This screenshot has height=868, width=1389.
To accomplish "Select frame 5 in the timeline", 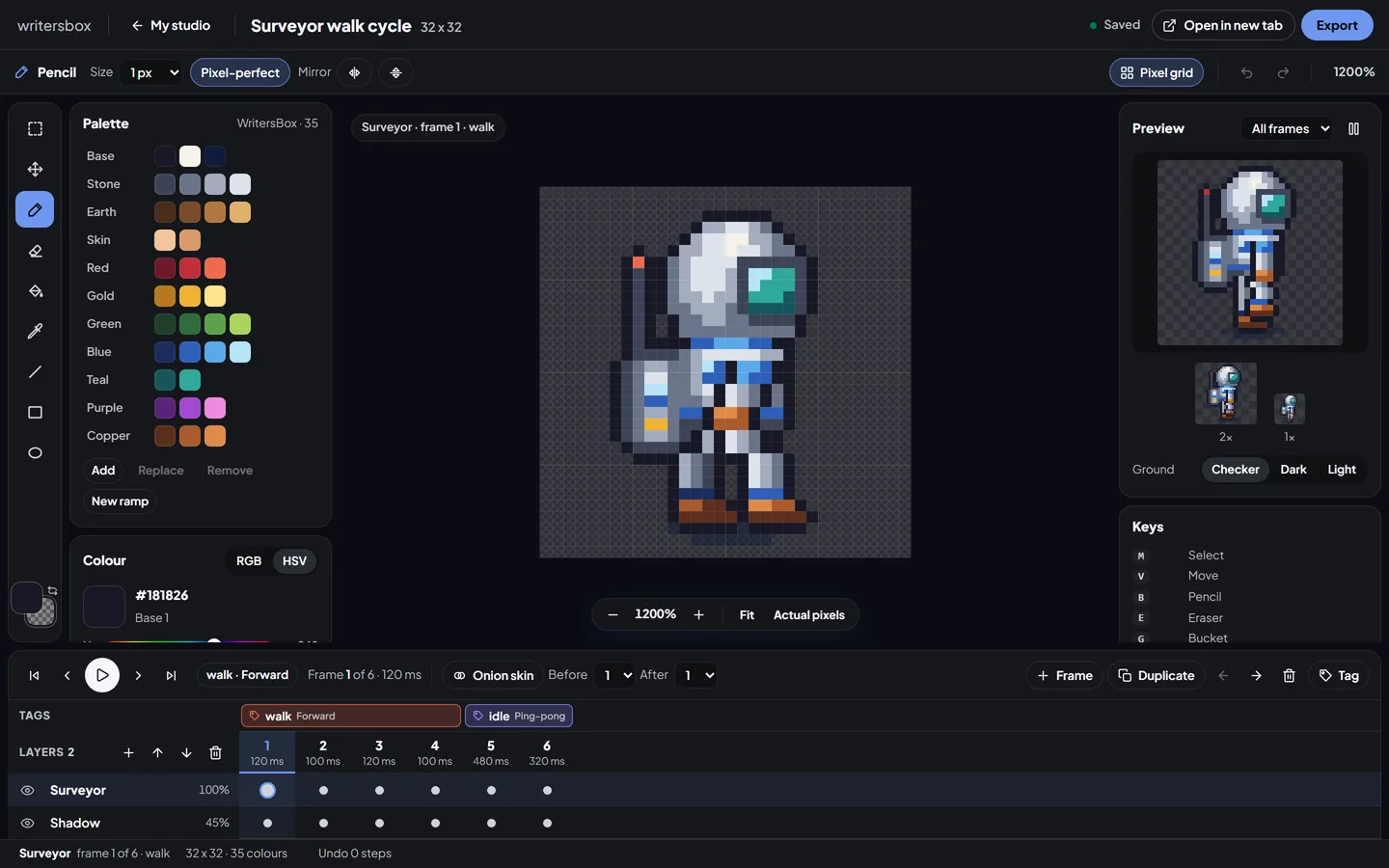I will [x=491, y=752].
